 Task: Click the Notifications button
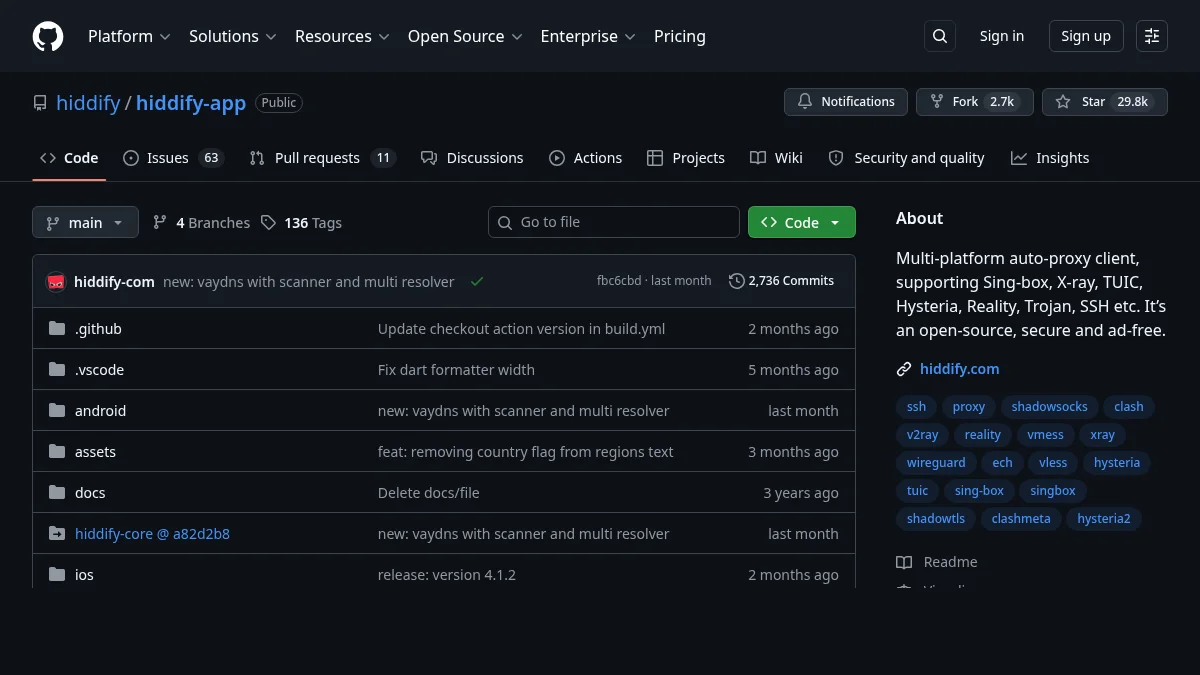point(846,102)
